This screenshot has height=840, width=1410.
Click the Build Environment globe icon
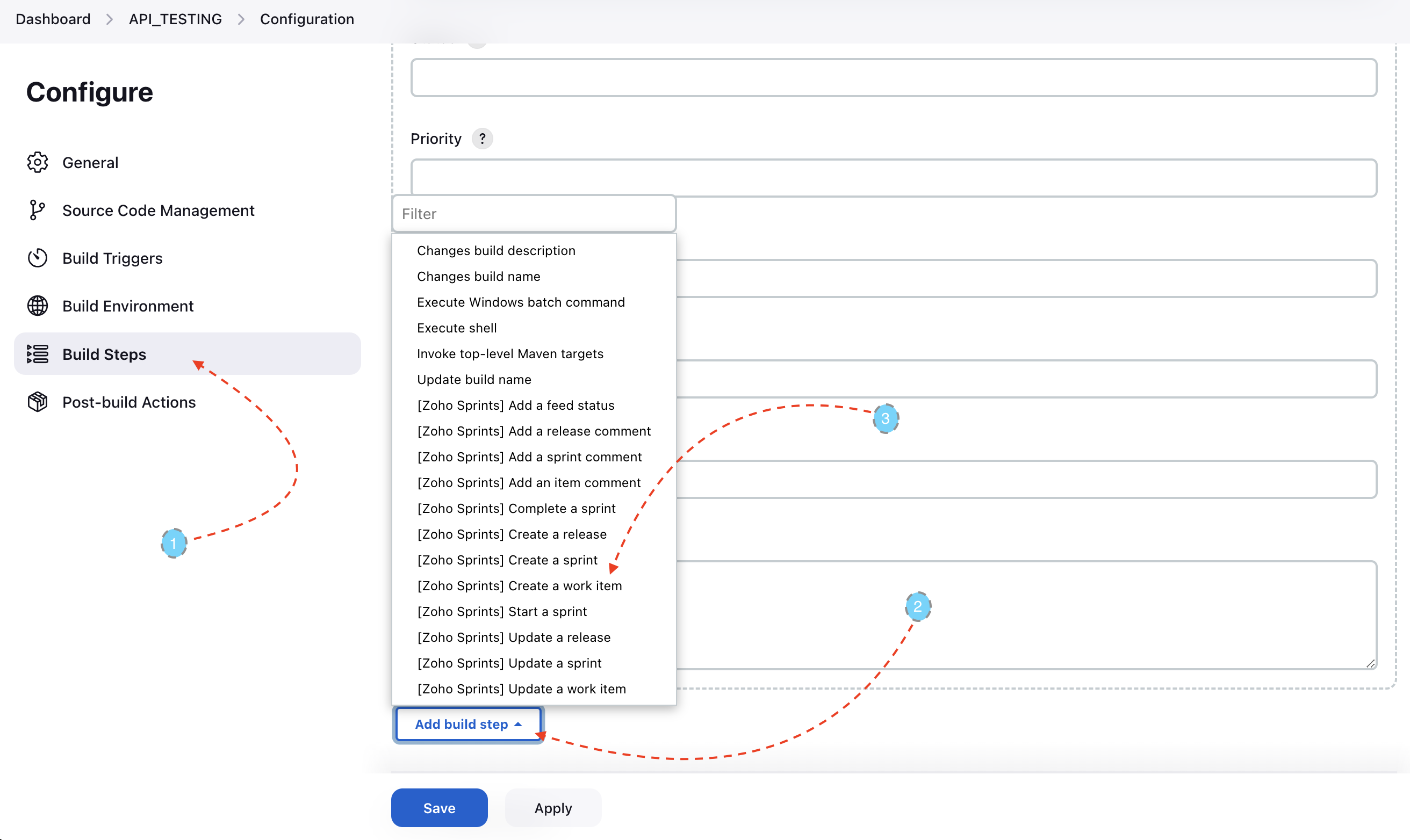tap(38, 306)
